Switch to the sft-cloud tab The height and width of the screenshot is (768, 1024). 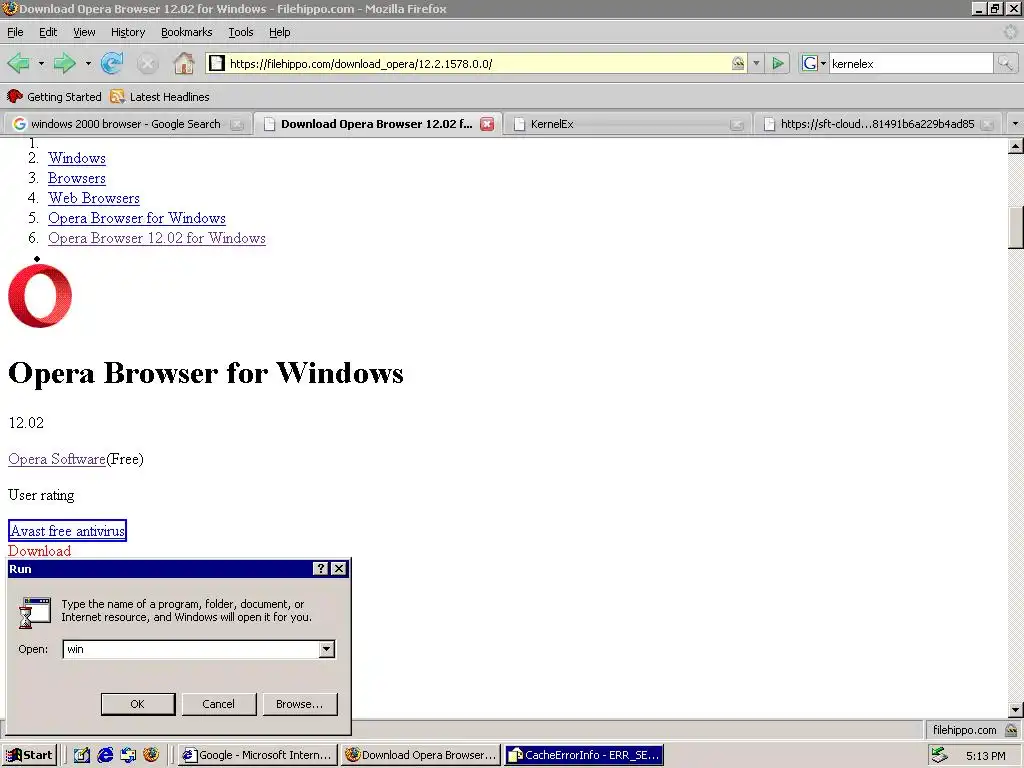877,123
